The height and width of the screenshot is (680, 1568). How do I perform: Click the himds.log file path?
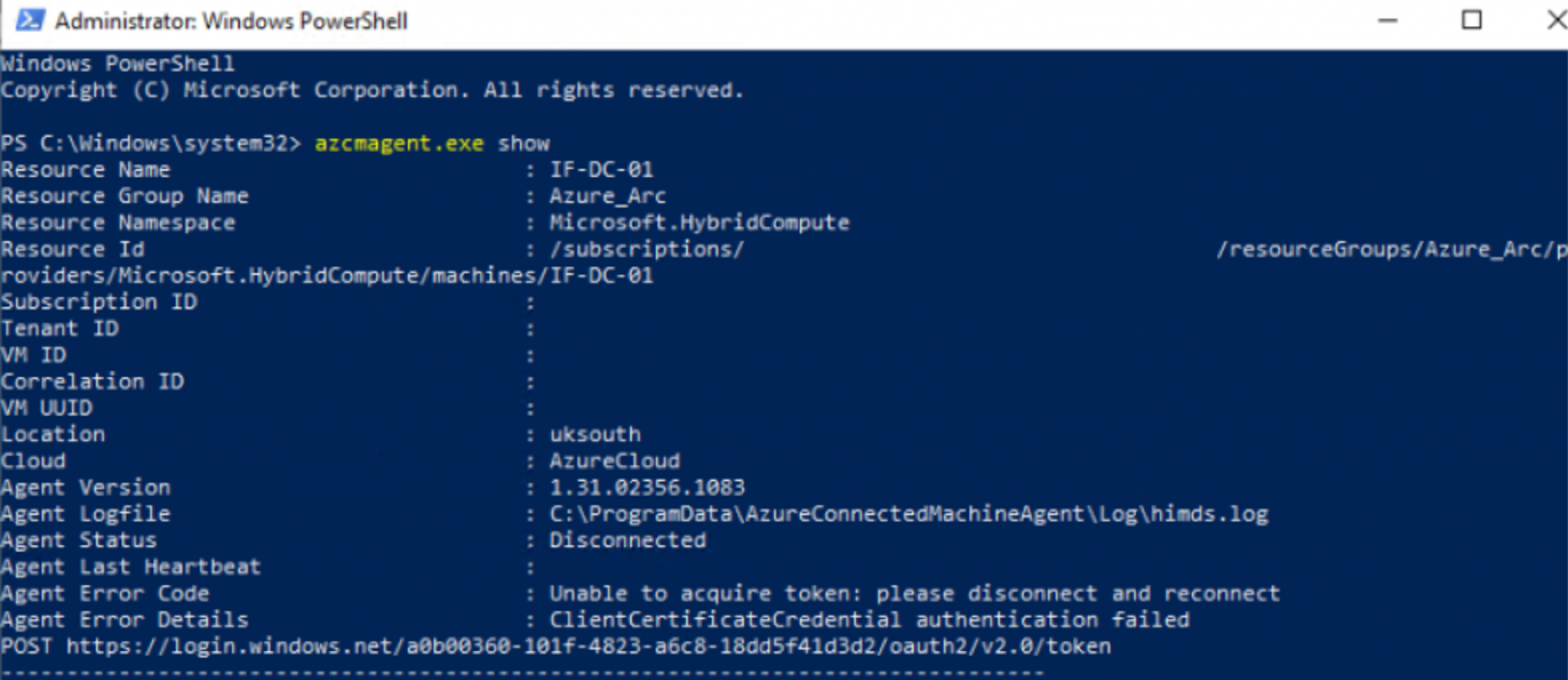(x=908, y=514)
